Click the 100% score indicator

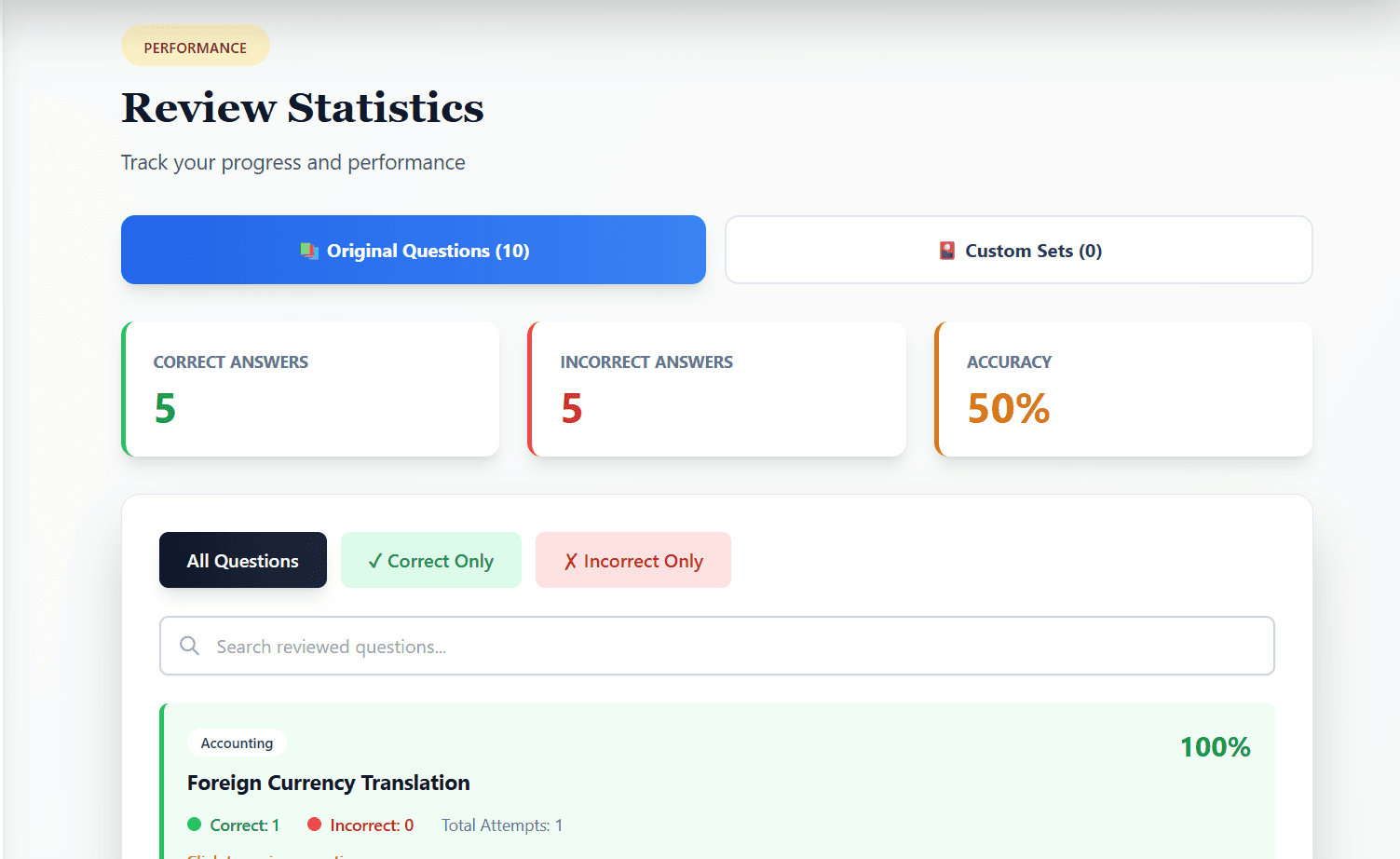tap(1215, 746)
